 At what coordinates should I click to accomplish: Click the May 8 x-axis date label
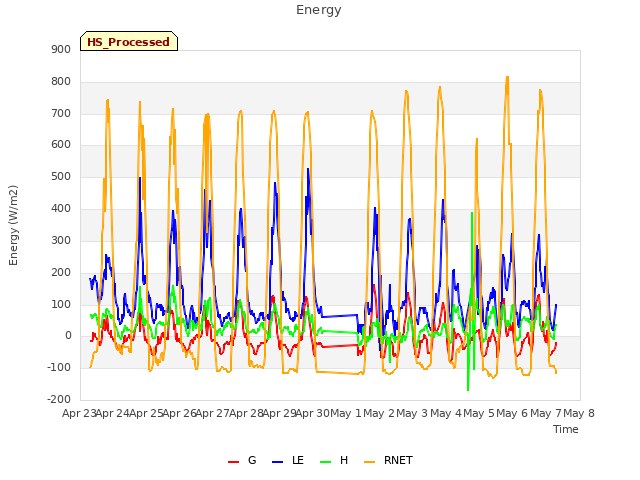click(x=579, y=413)
